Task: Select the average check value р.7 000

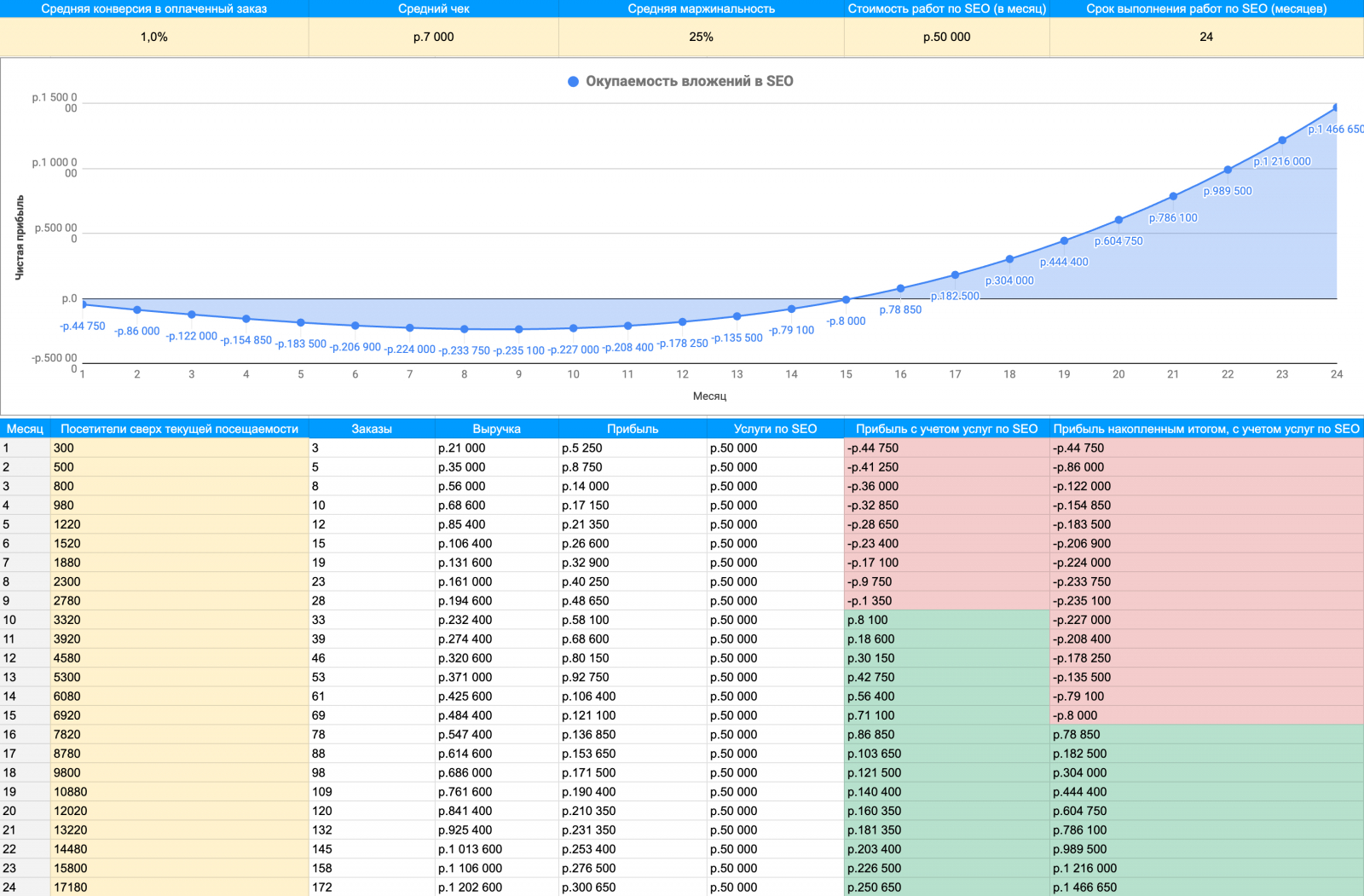Action: click(433, 38)
